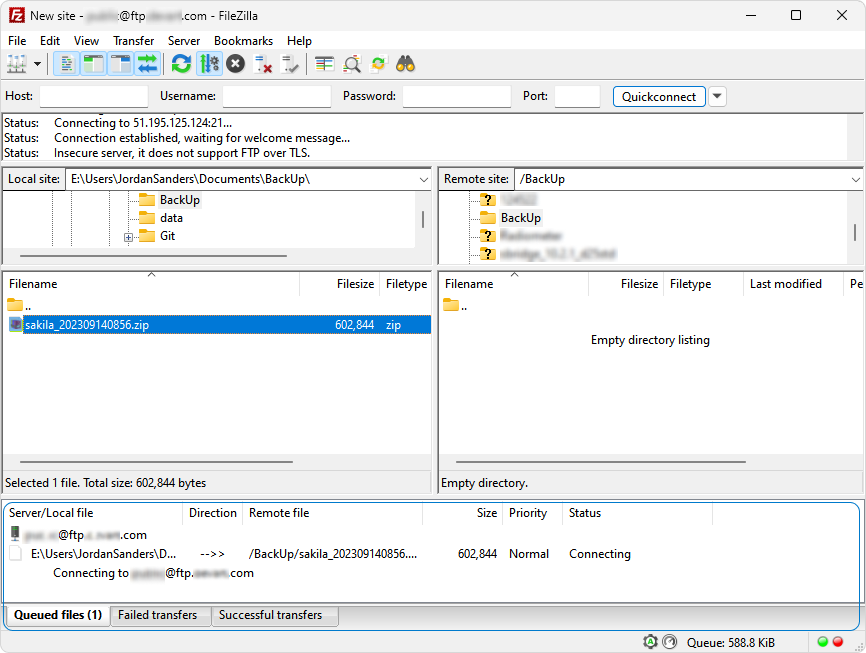This screenshot has height=653, width=866.
Task: Click the local file list horizontal scrollbar
Action: [156, 461]
